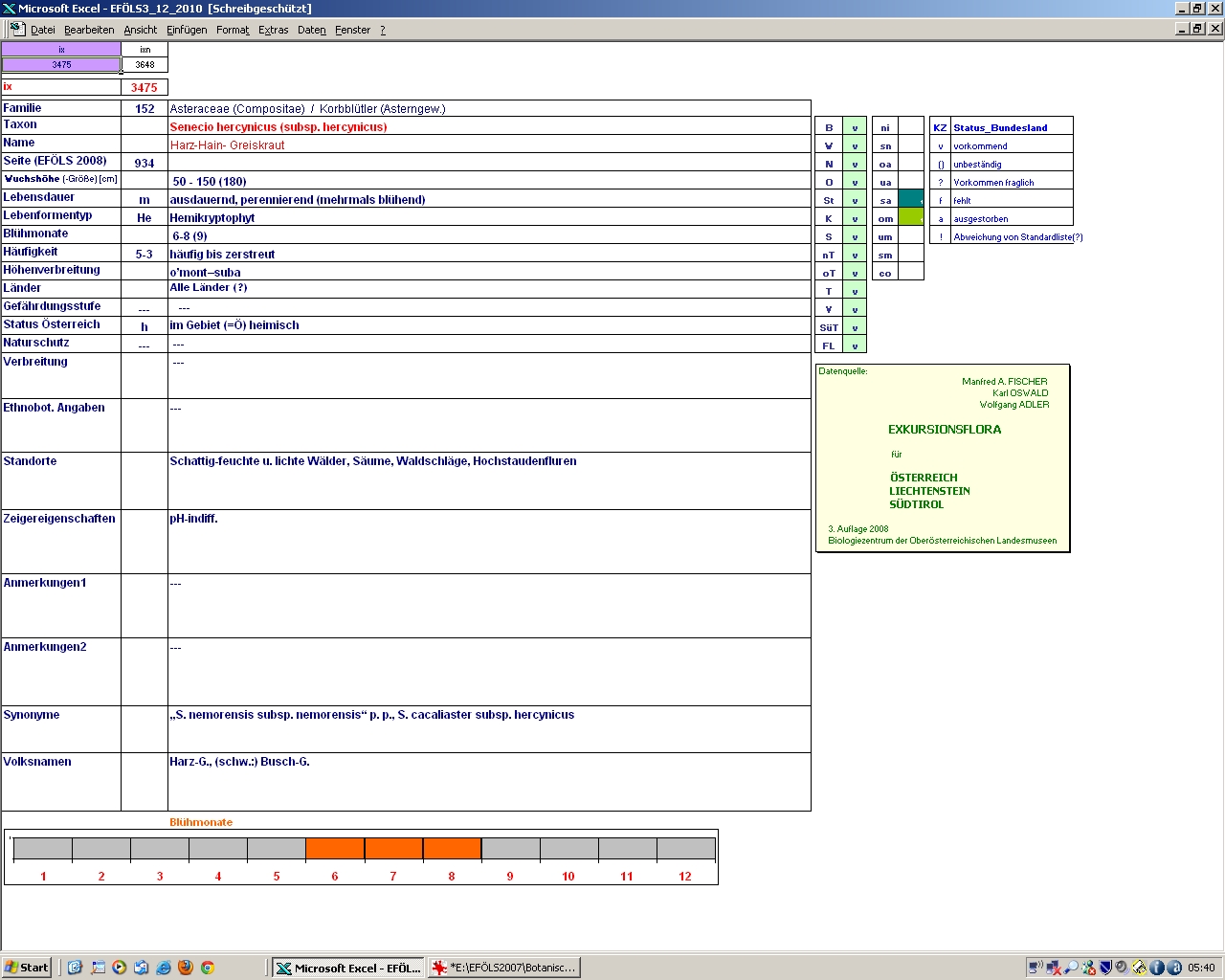Viewport: 1225px width, 980px height.
Task: Click the blue 'a' tray icon
Action: point(1174,968)
